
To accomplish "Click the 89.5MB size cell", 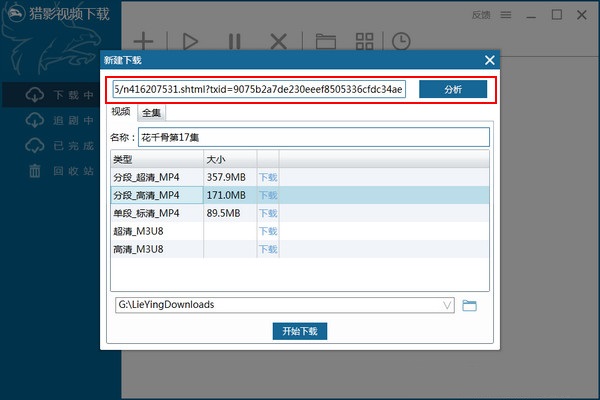I will pyautogui.click(x=230, y=213).
